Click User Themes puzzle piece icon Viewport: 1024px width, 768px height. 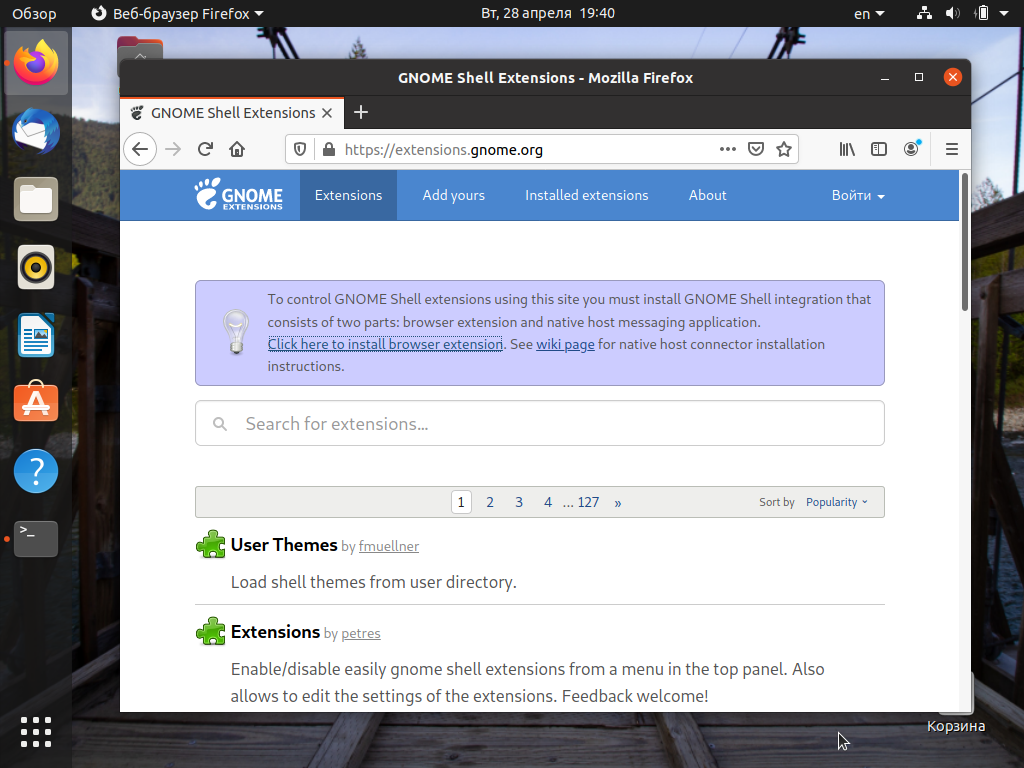[210, 544]
